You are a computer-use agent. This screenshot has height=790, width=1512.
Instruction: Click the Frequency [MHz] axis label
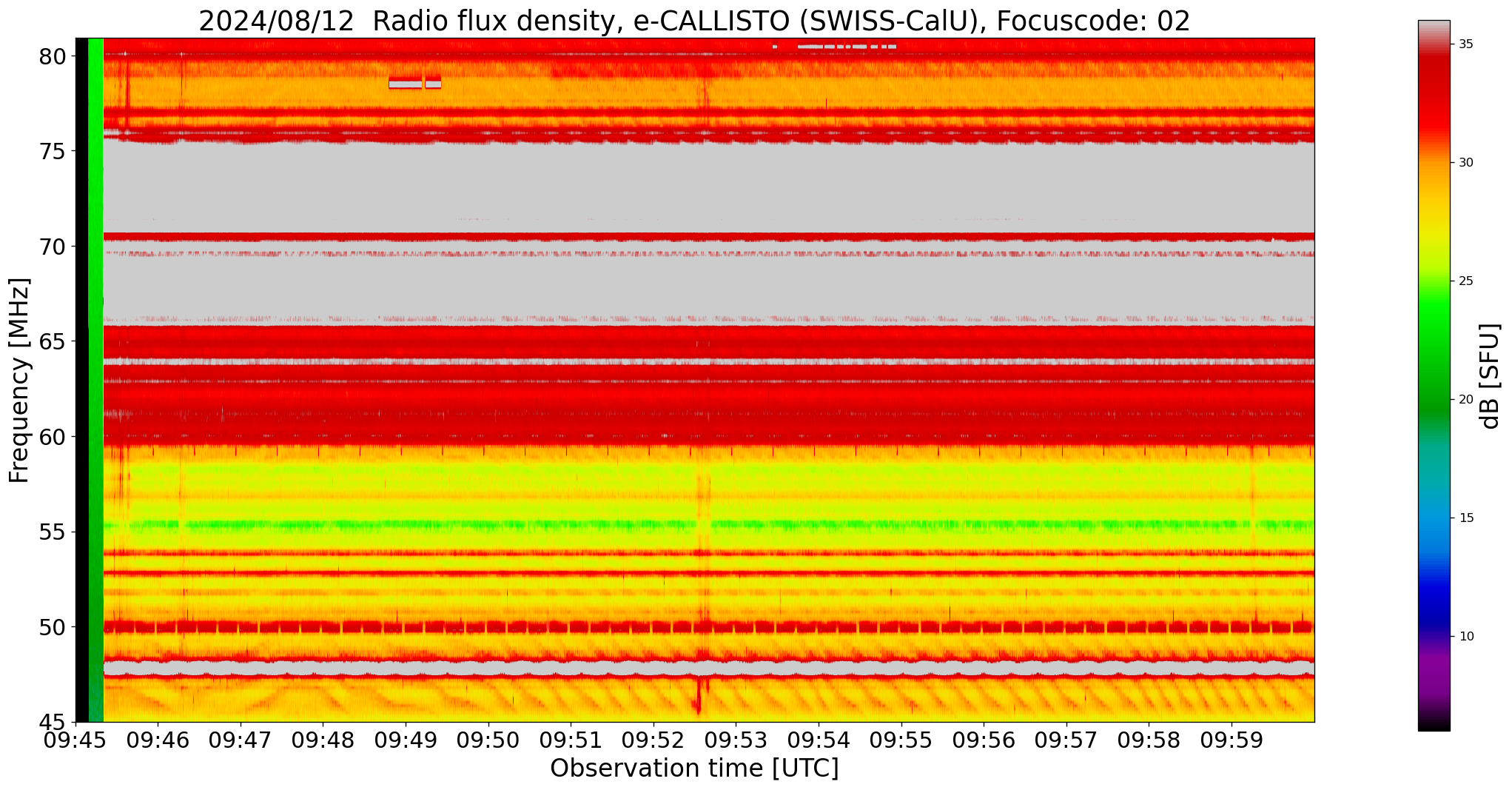(x=19, y=380)
